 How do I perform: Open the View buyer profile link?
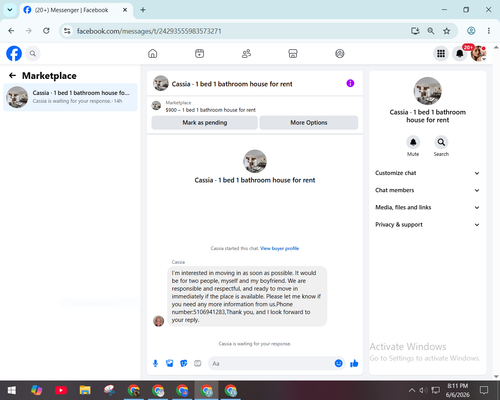point(279,248)
